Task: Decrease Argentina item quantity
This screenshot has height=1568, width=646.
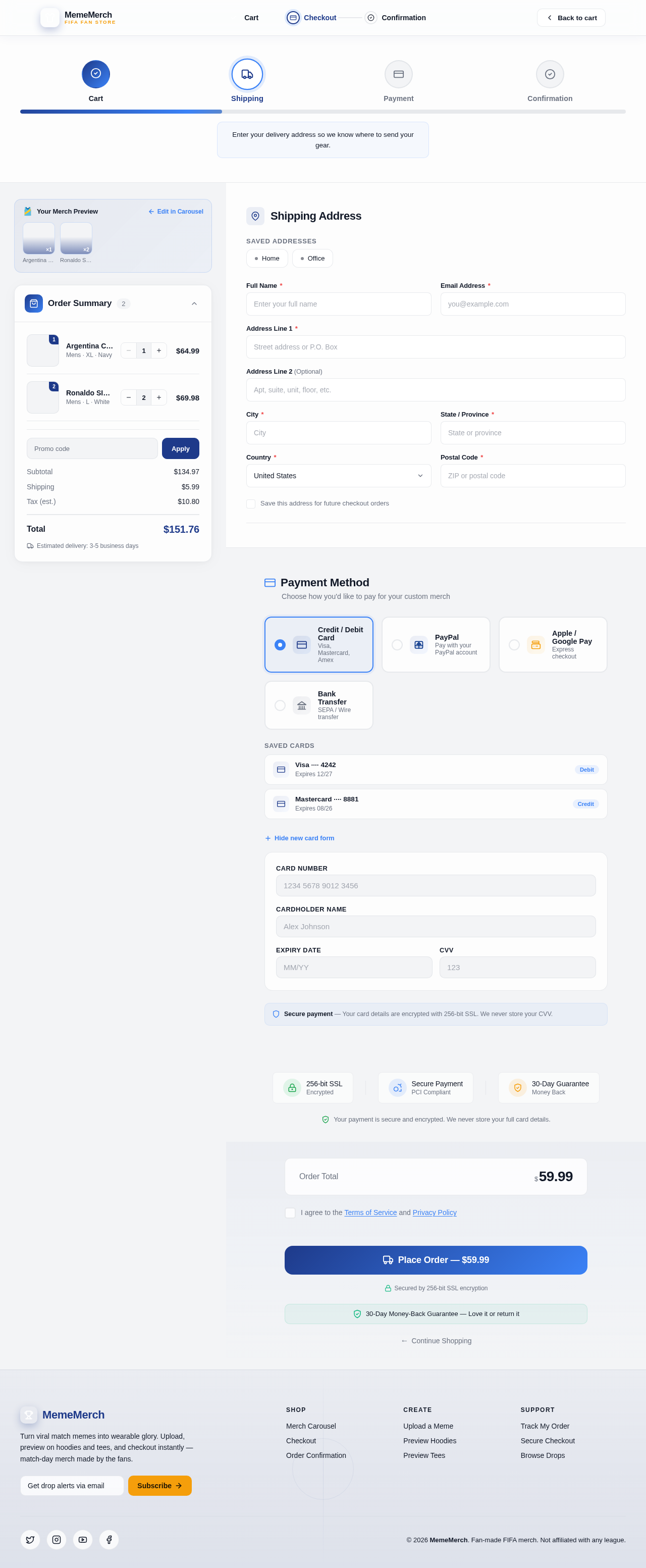Action: (128, 350)
